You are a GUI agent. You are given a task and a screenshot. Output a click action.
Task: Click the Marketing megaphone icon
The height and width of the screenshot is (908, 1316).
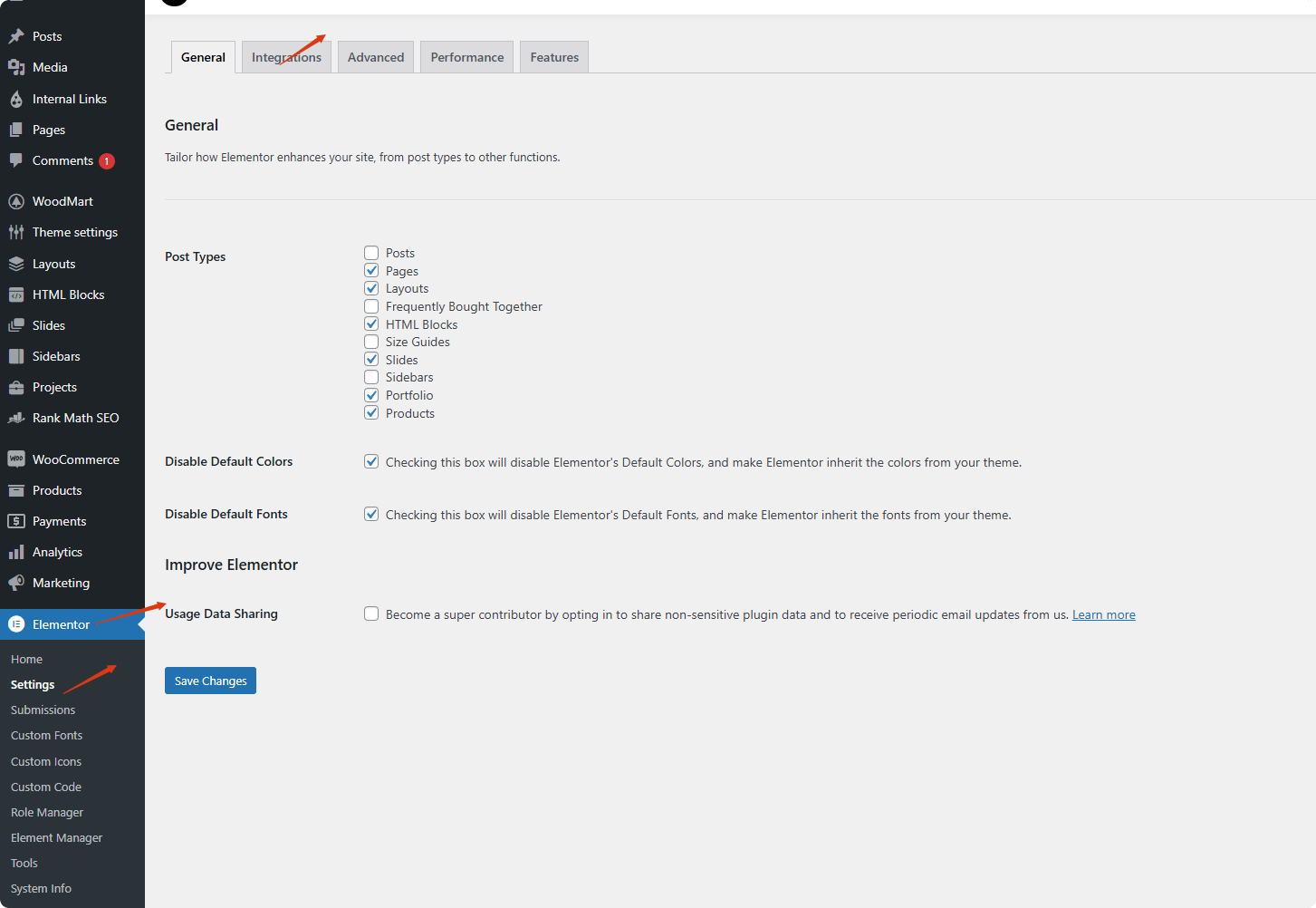click(16, 583)
